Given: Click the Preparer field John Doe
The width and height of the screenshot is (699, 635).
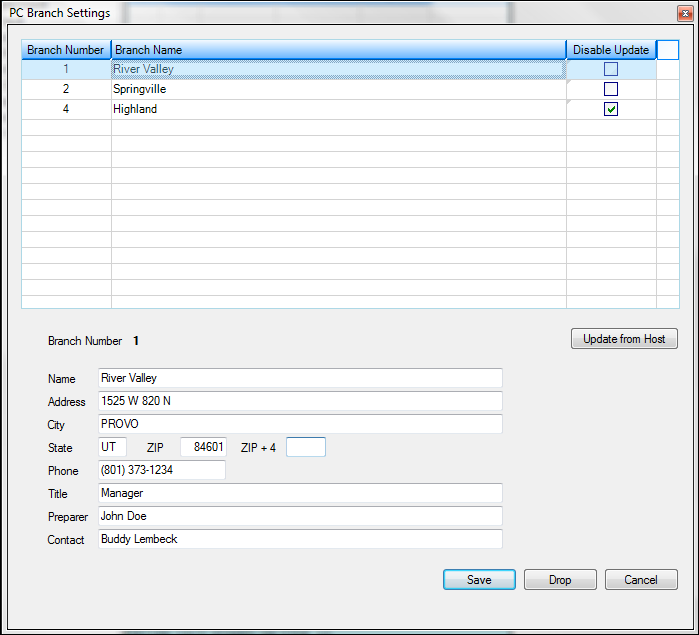Looking at the screenshot, I should pyautogui.click(x=300, y=516).
